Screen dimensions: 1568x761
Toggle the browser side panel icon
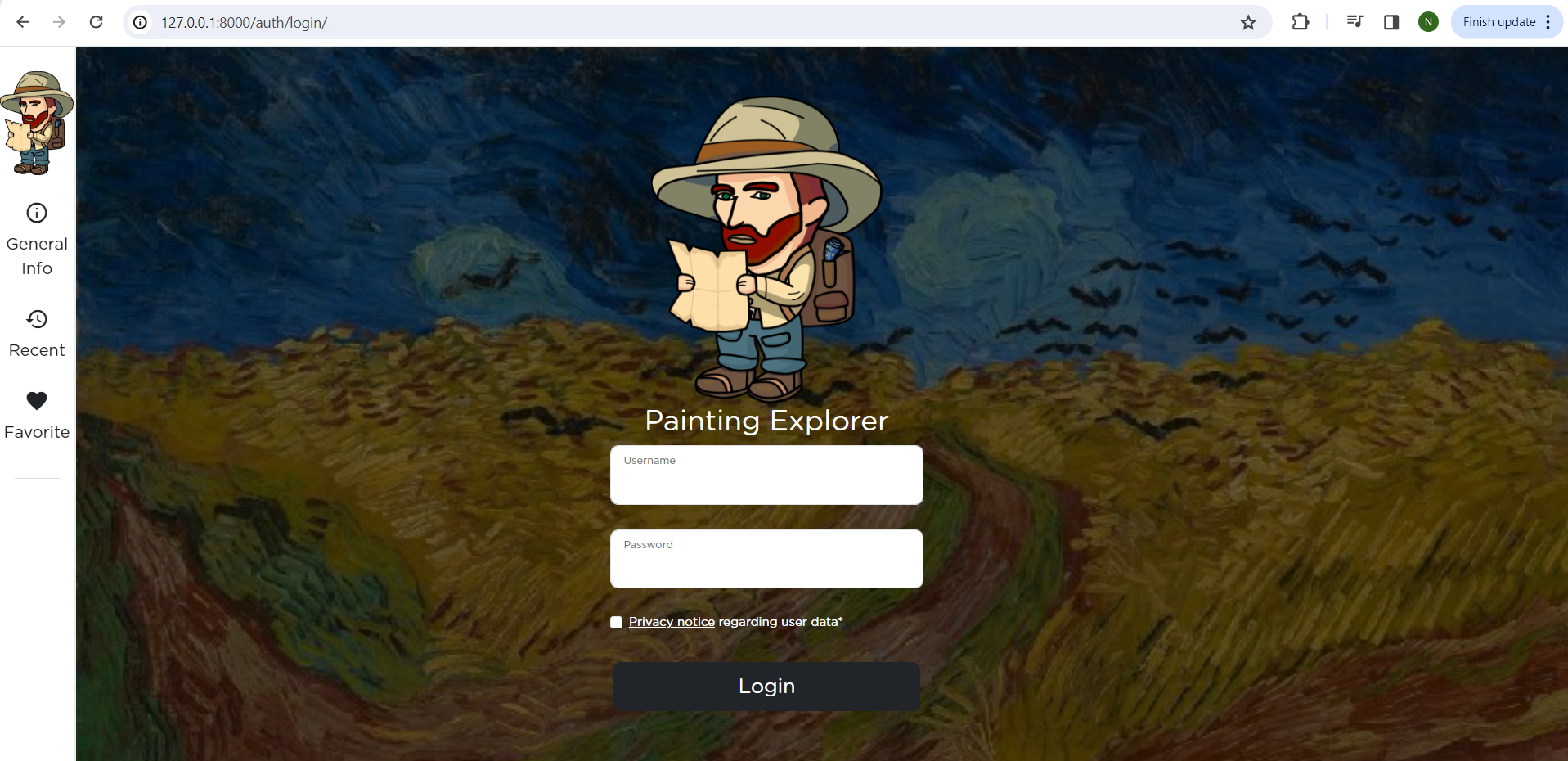1391,22
